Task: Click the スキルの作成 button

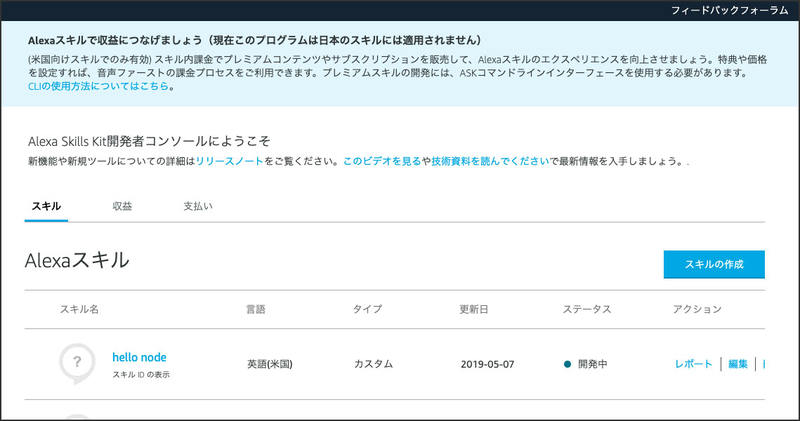Action: pyautogui.click(x=714, y=264)
